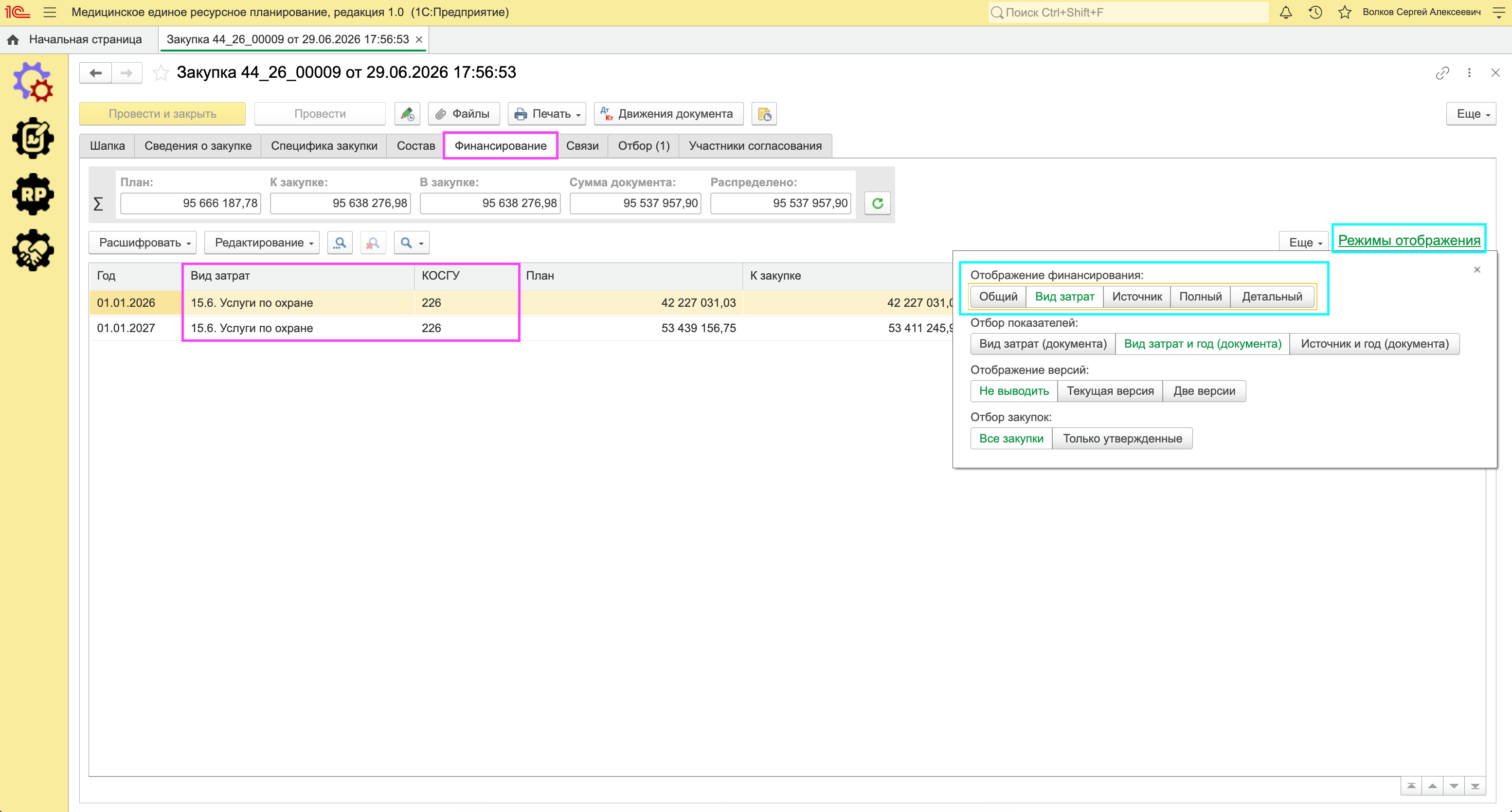This screenshot has width=1512, height=812.
Task: Open Движения документа button
Action: coord(668,114)
